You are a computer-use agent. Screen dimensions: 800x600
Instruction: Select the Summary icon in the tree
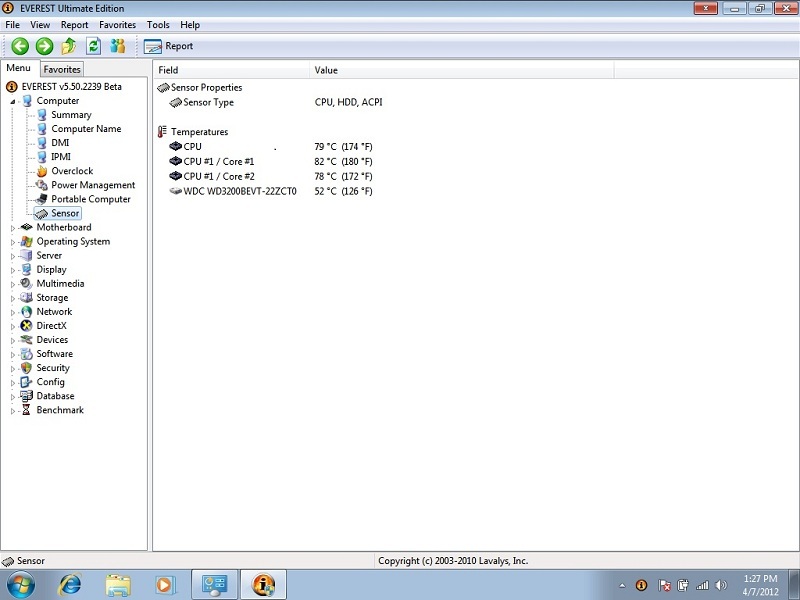[x=42, y=115]
